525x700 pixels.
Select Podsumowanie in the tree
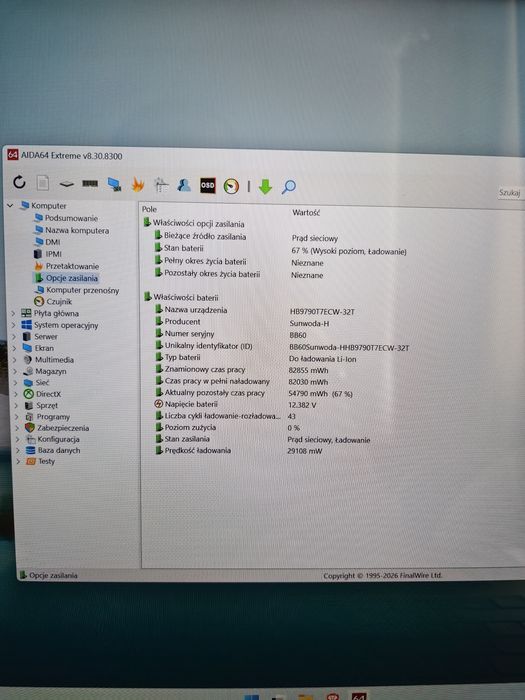pos(66,218)
